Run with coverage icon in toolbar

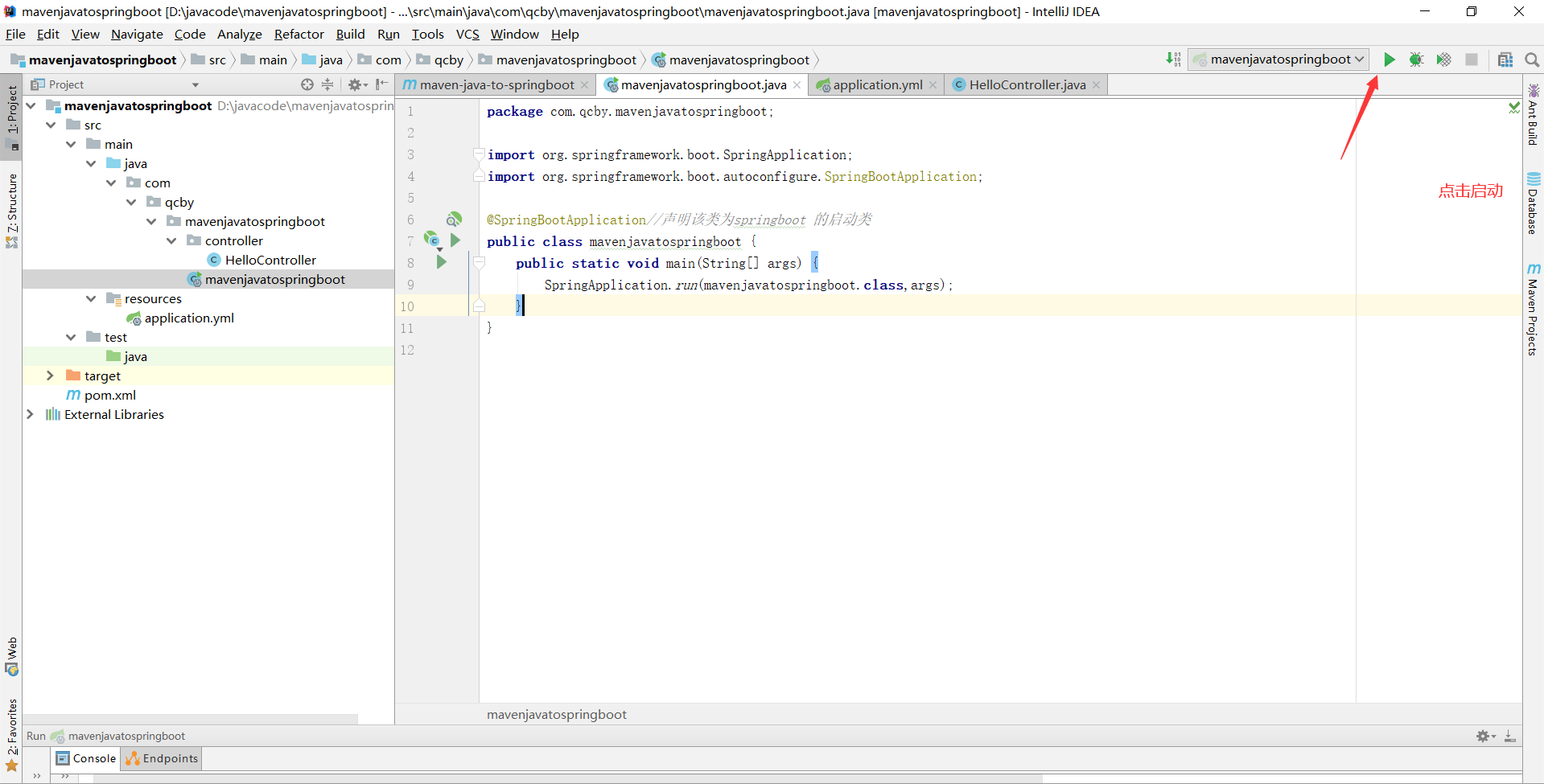[x=1443, y=60]
